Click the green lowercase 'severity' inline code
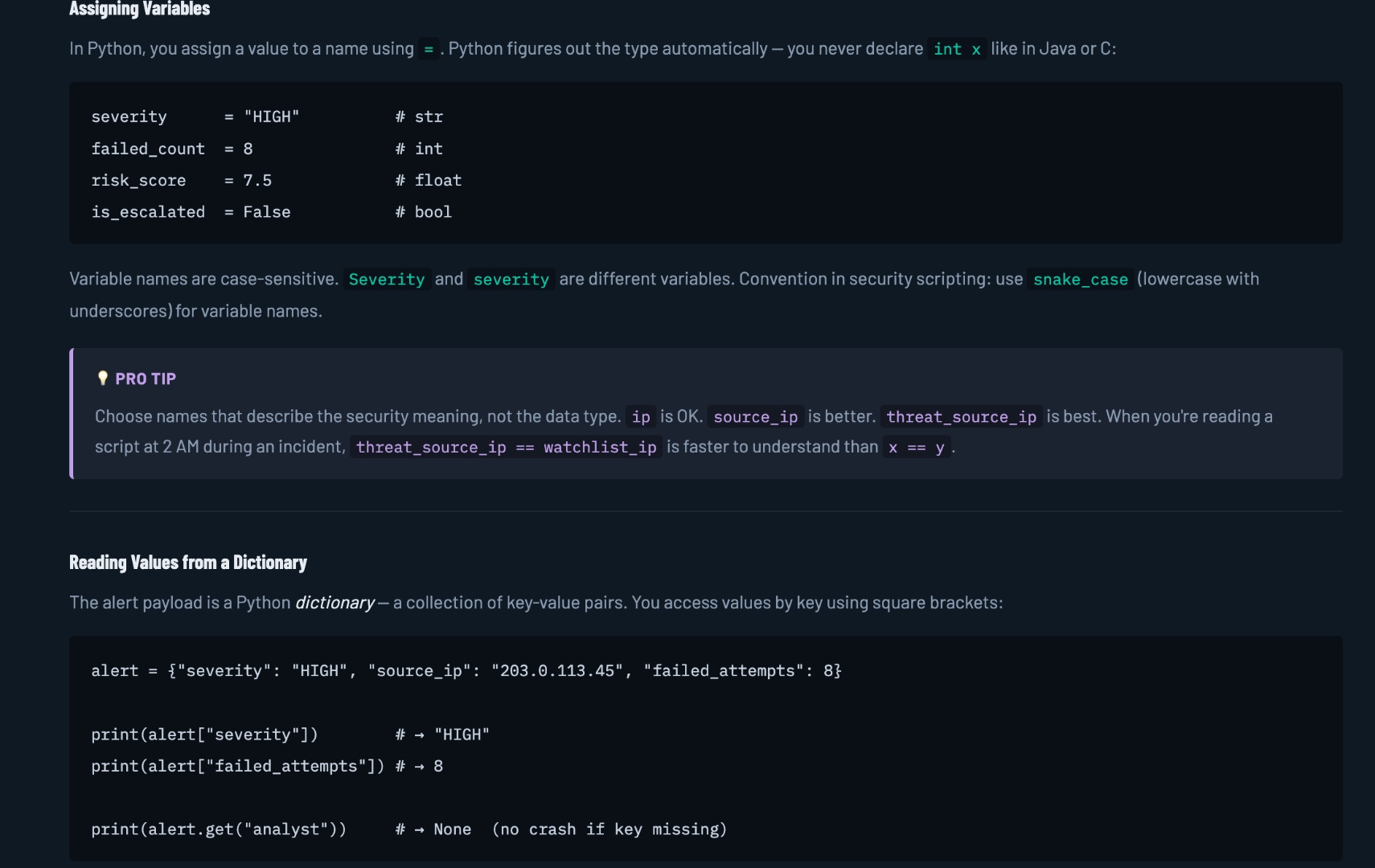 point(511,279)
